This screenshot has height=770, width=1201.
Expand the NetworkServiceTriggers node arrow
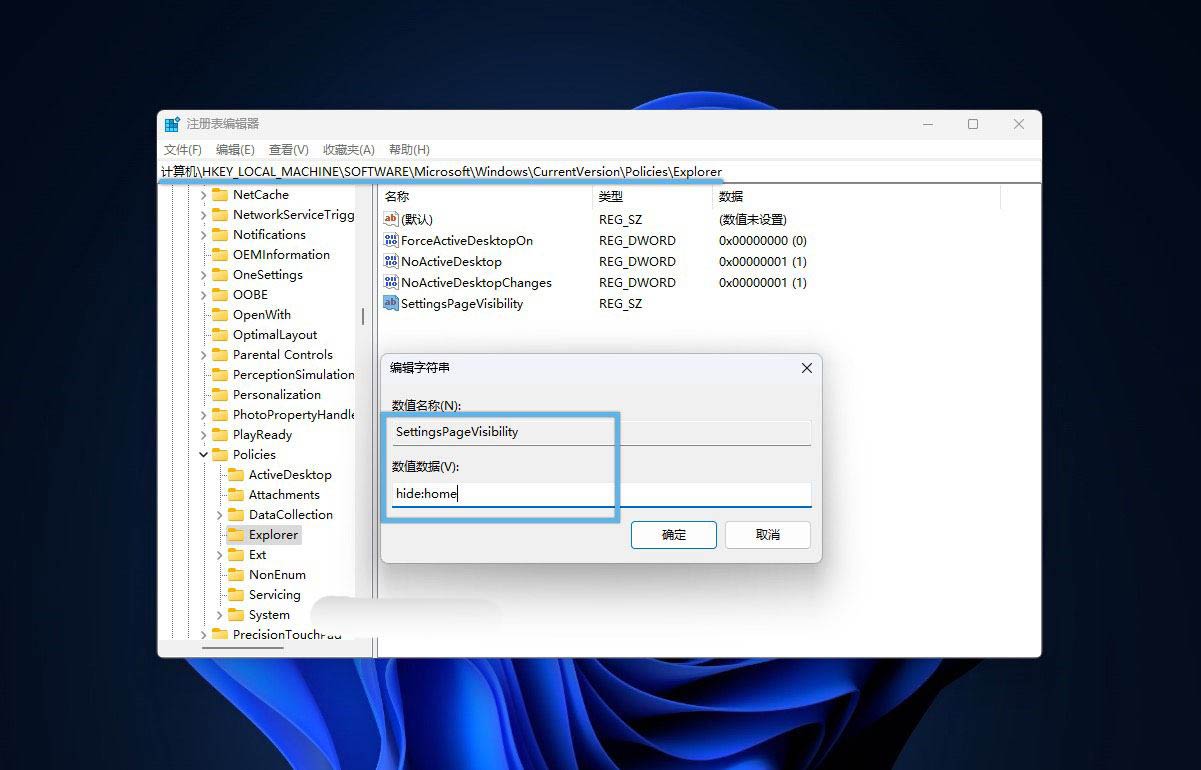204,215
